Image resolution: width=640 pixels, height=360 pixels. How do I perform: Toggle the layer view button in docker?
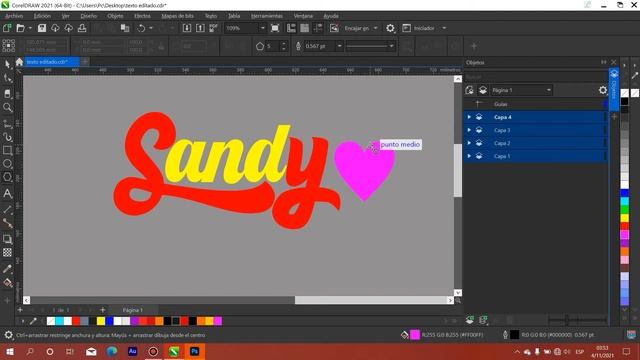tap(483, 90)
